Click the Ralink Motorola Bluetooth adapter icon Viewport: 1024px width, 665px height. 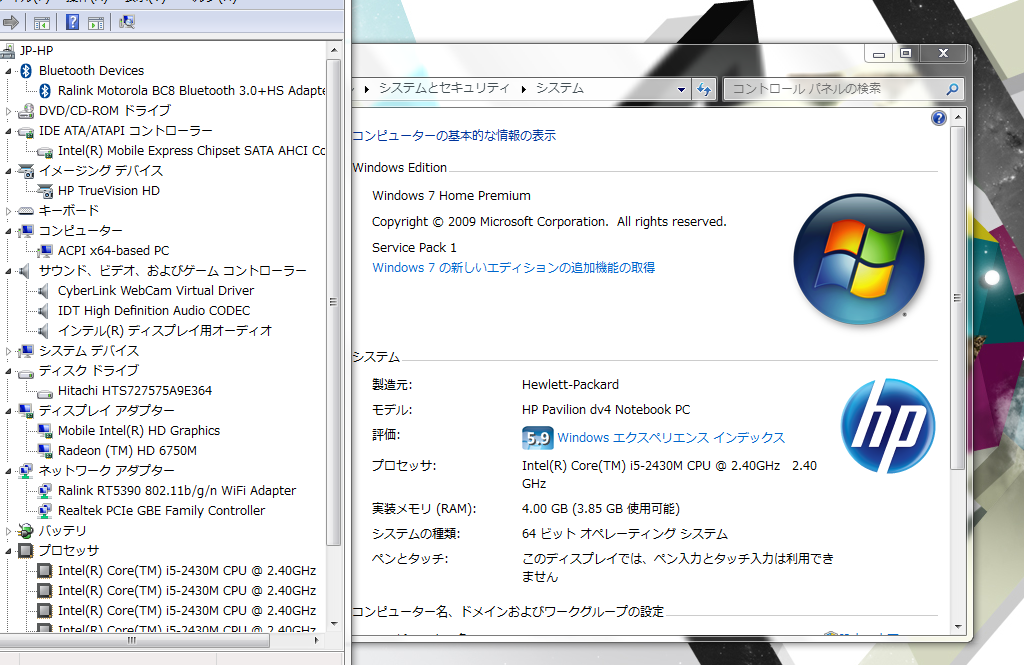[x=45, y=91]
